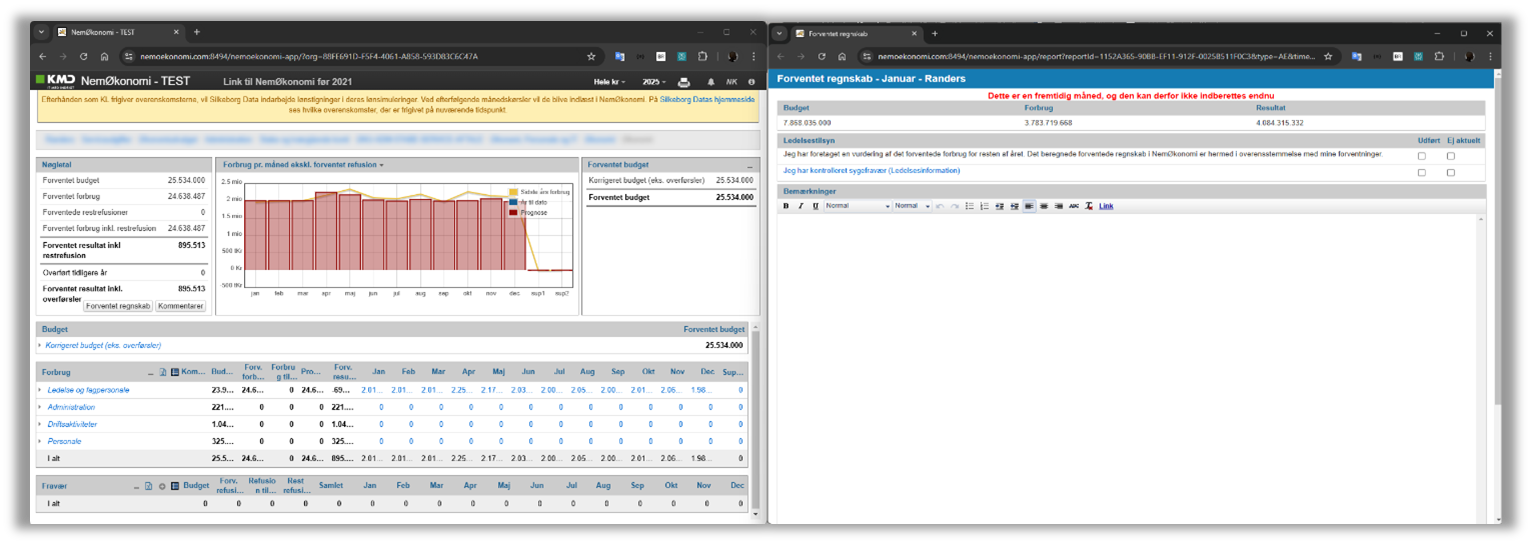The image size is (1532, 545).
Task: Open the Forbrug pr. måned chart dropdown
Action: [303, 164]
